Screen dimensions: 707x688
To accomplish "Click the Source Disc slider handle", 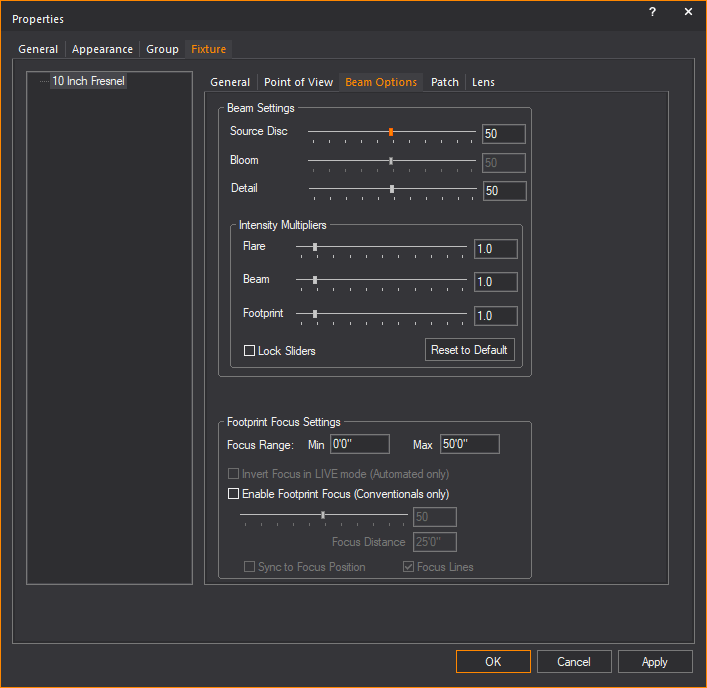I will click(391, 131).
